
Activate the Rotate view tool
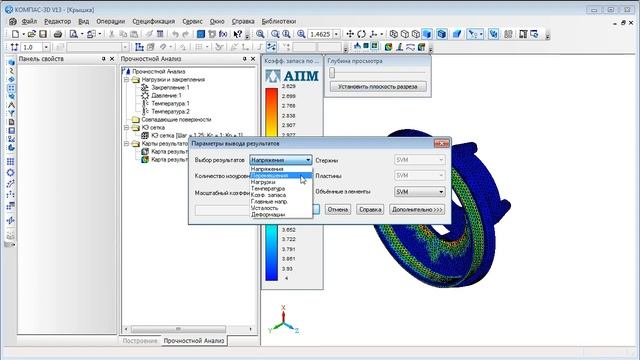pos(361,34)
